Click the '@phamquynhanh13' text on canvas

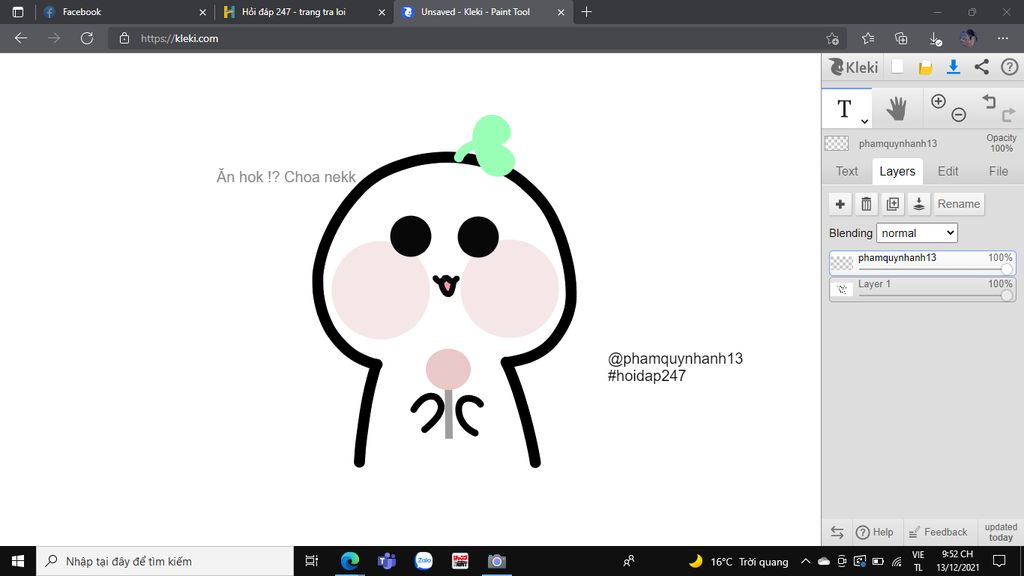point(675,359)
